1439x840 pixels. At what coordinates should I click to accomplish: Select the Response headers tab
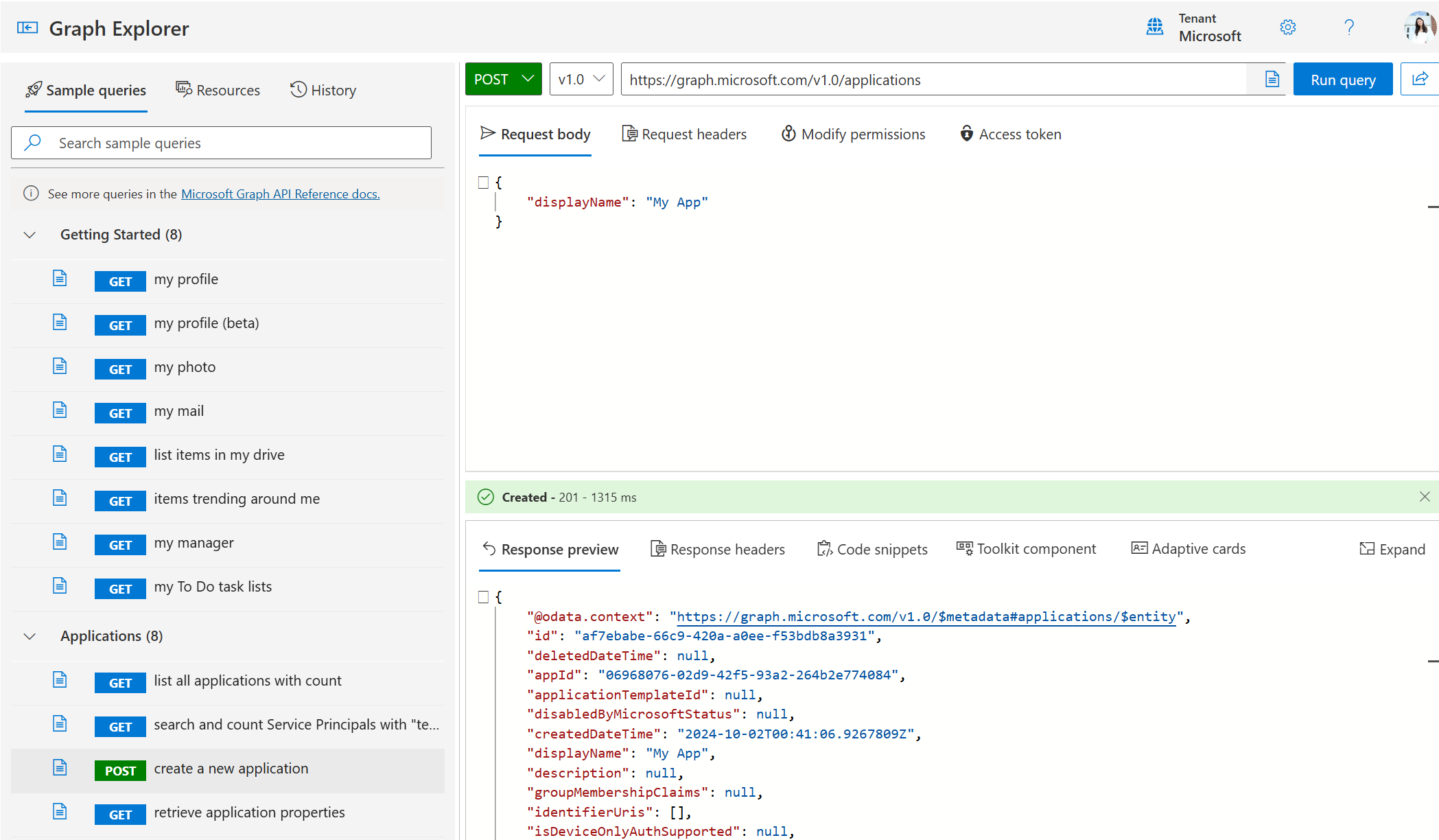(x=717, y=547)
